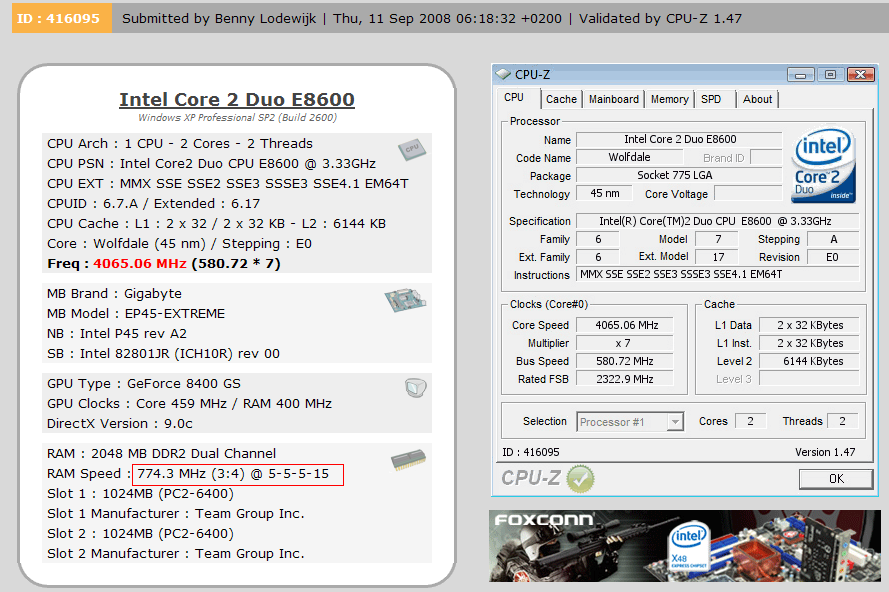Click the Technology 45 nm field
The image size is (889, 592).
(604, 193)
